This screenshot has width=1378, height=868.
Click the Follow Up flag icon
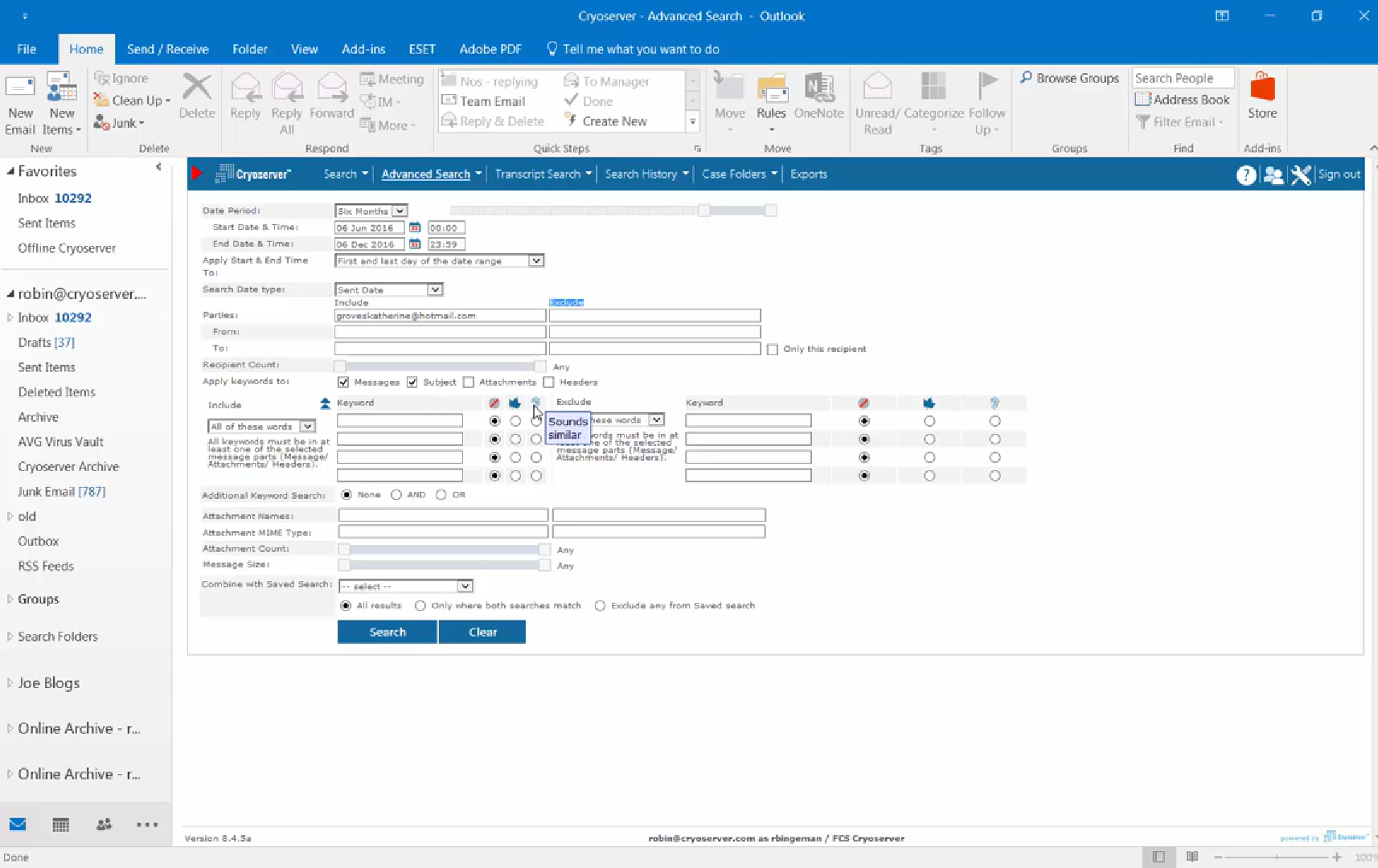tap(986, 85)
